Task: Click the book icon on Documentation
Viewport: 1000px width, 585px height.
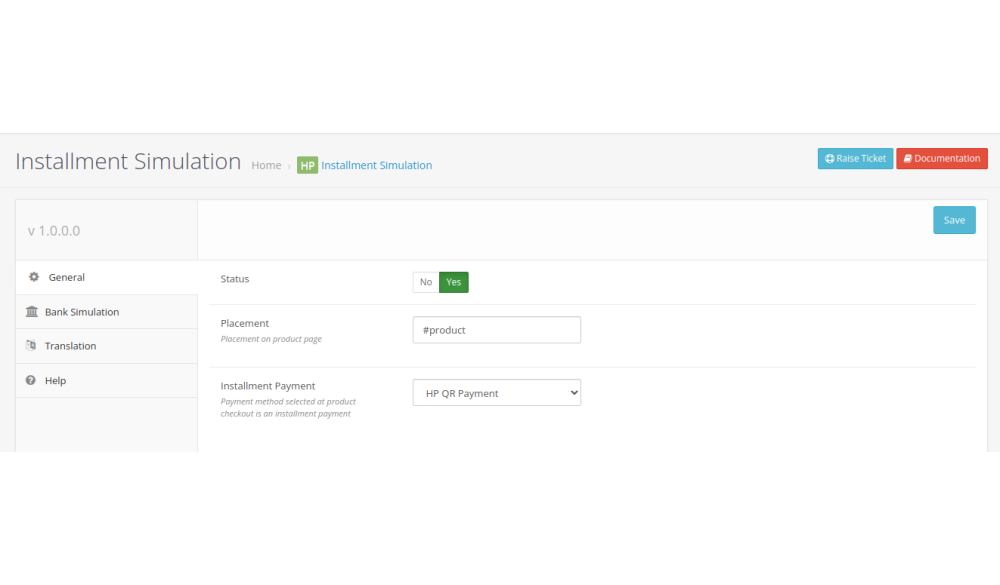Action: (907, 159)
